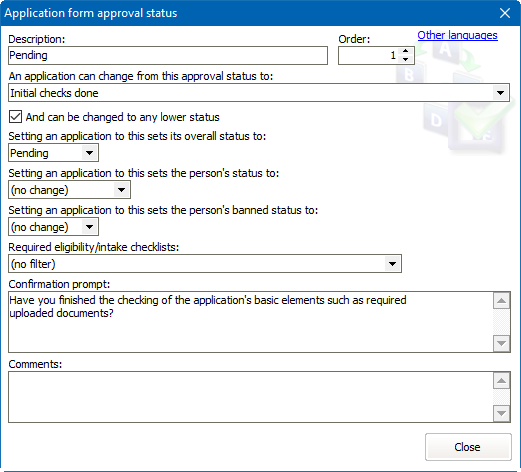Image resolution: width=521 pixels, height=472 pixels.
Task: Increase the Order value with up arrow
Action: 405,51
